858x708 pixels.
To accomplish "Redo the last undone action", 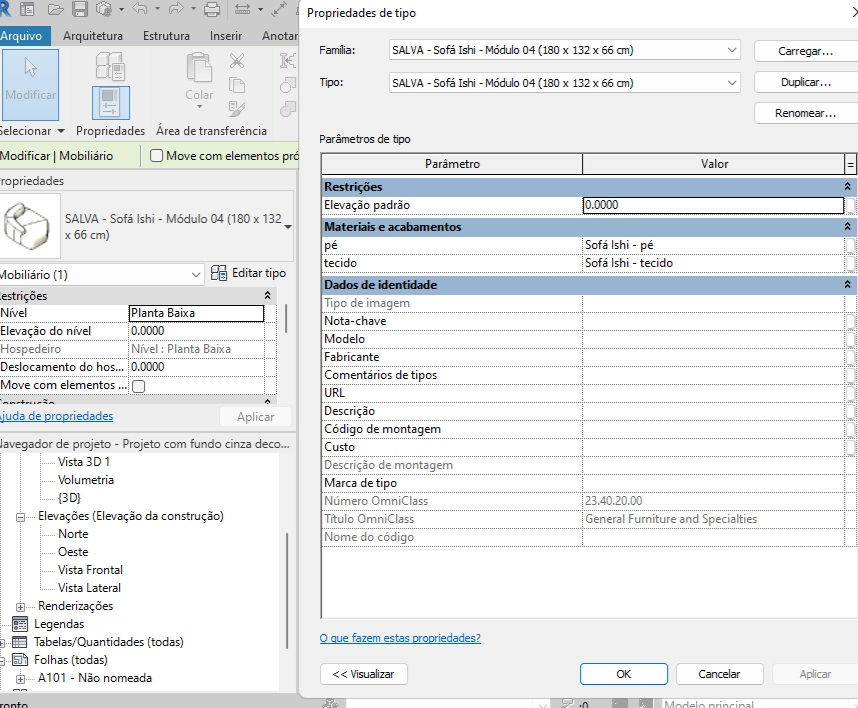I will [176, 9].
